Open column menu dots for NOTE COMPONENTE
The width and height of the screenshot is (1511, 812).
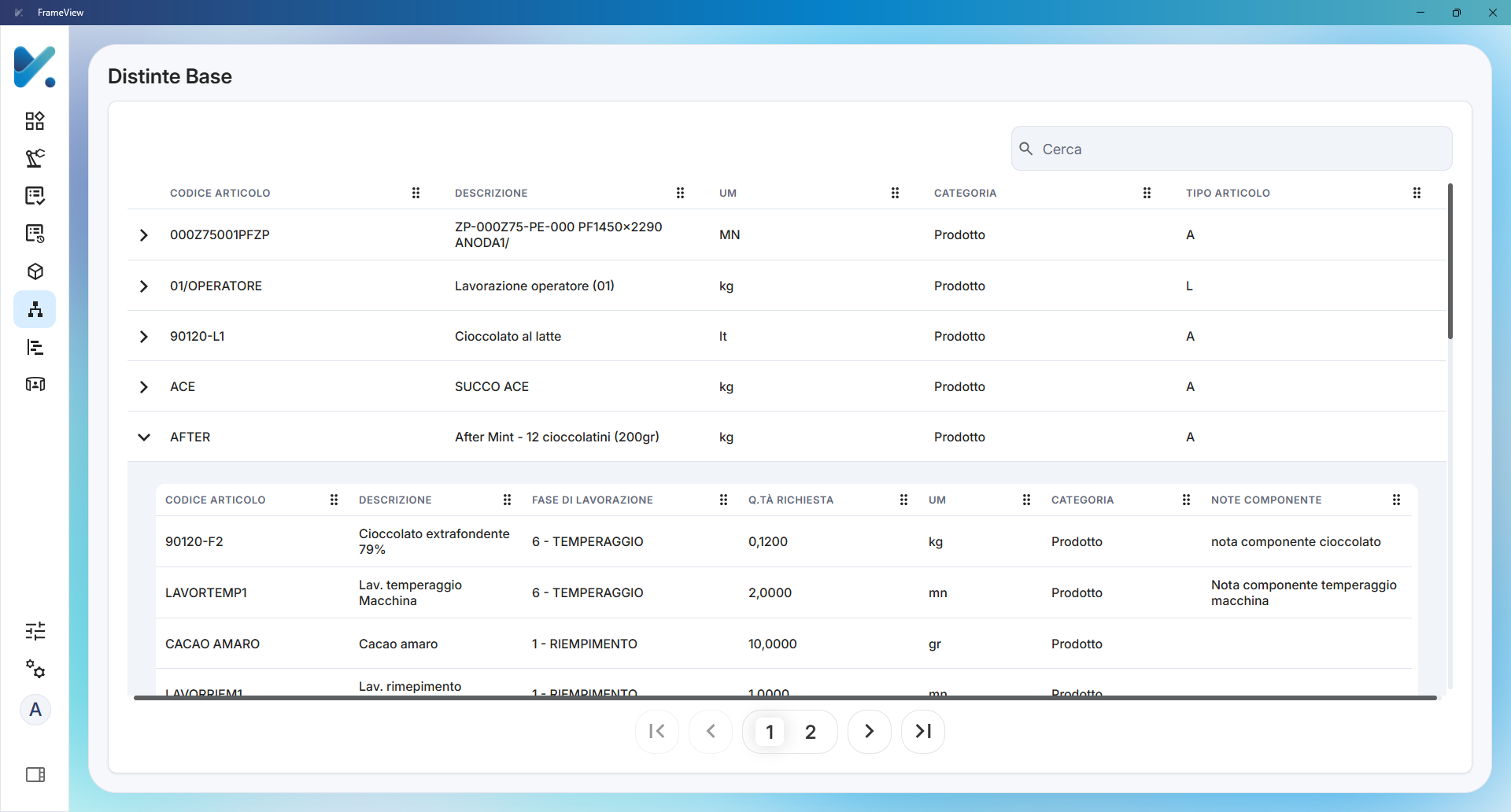point(1396,500)
